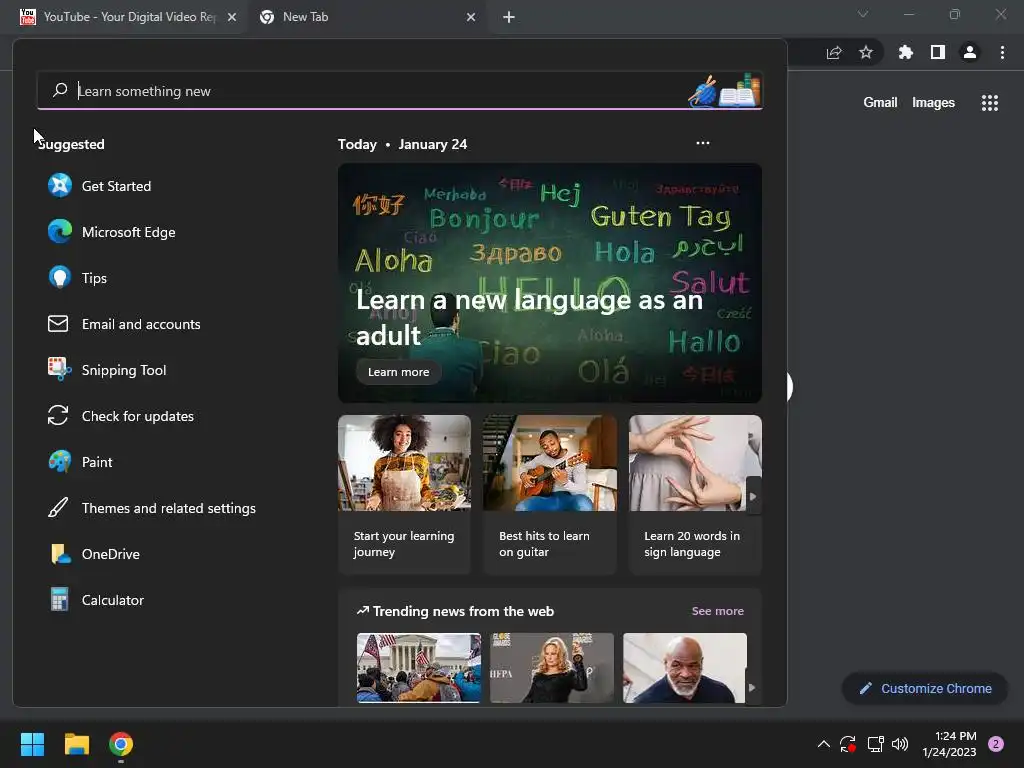The width and height of the screenshot is (1024, 768).
Task: Show next trending news arrow
Action: [x=752, y=688]
